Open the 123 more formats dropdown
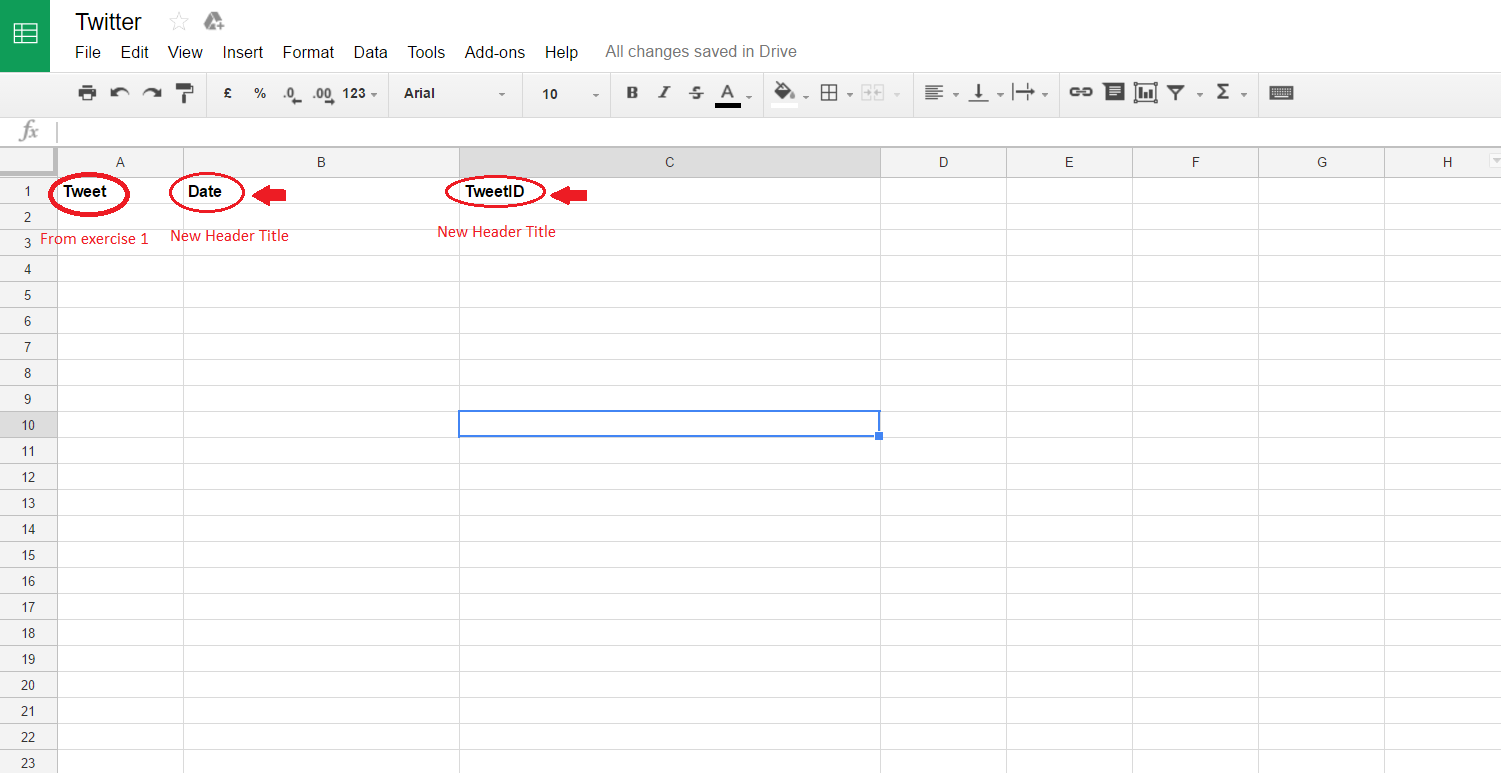 360,93
